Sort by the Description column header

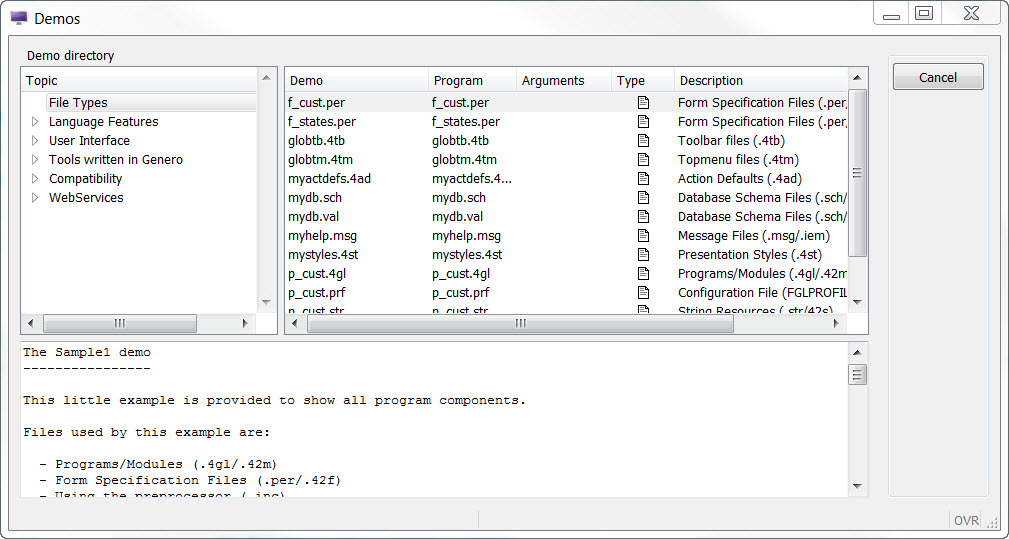click(x=761, y=80)
